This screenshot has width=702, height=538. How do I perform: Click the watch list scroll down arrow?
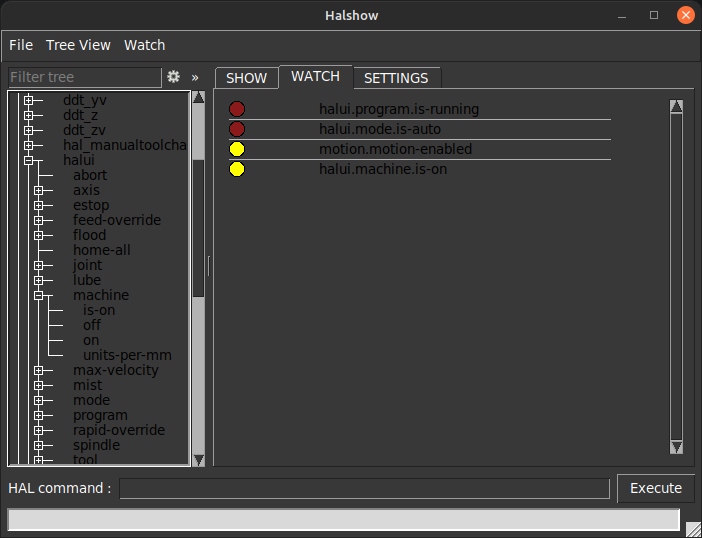pyautogui.click(x=676, y=447)
